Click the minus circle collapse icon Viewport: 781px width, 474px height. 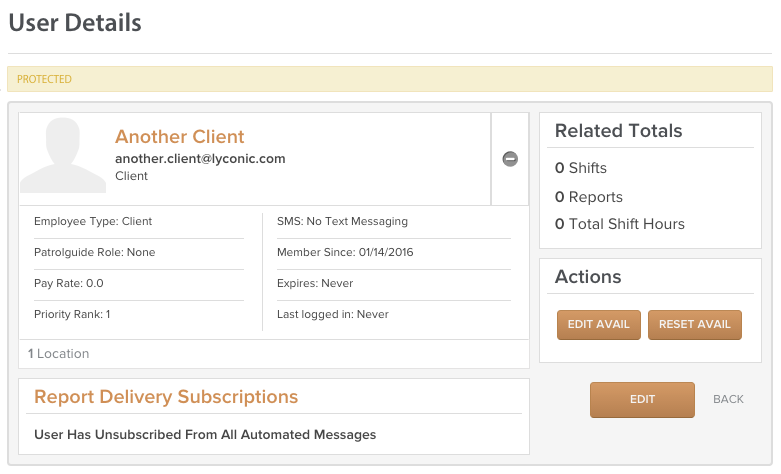510,159
